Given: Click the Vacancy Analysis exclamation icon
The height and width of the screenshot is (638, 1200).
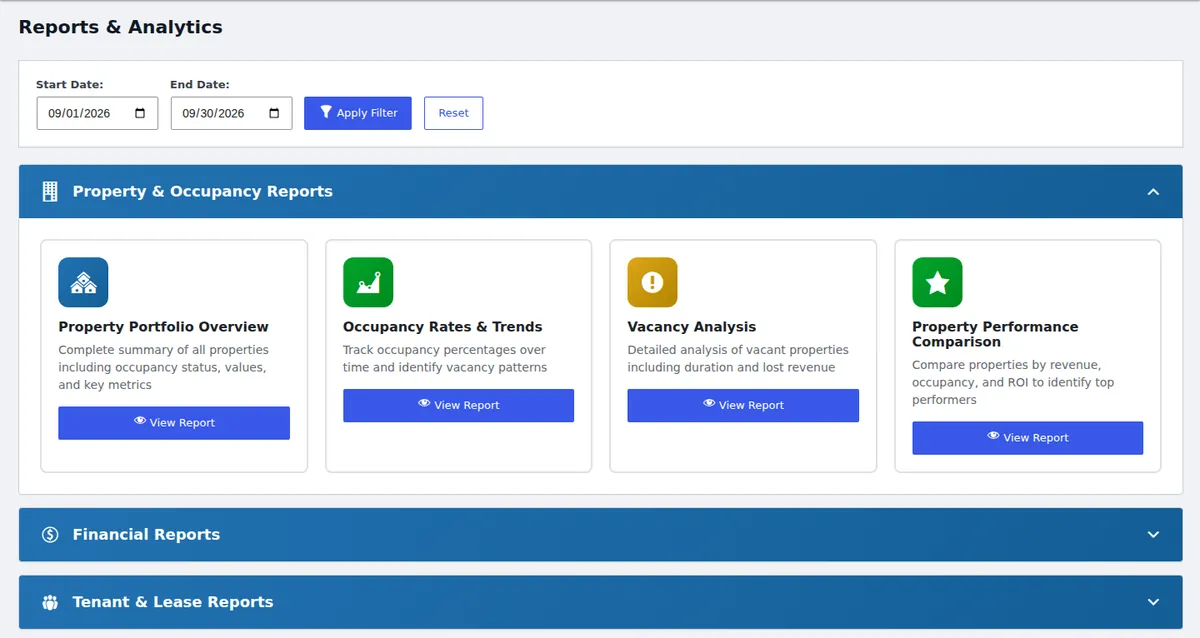Looking at the screenshot, I should 652,282.
